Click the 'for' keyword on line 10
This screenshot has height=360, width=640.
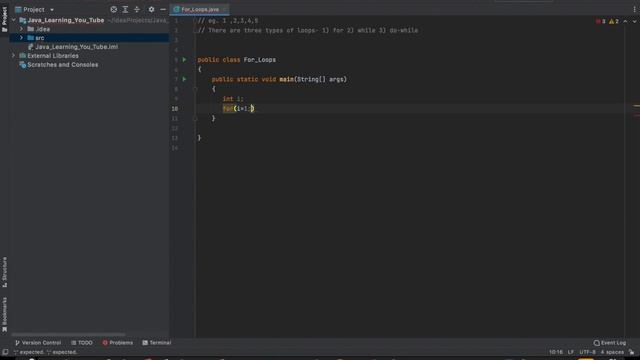pos(228,109)
